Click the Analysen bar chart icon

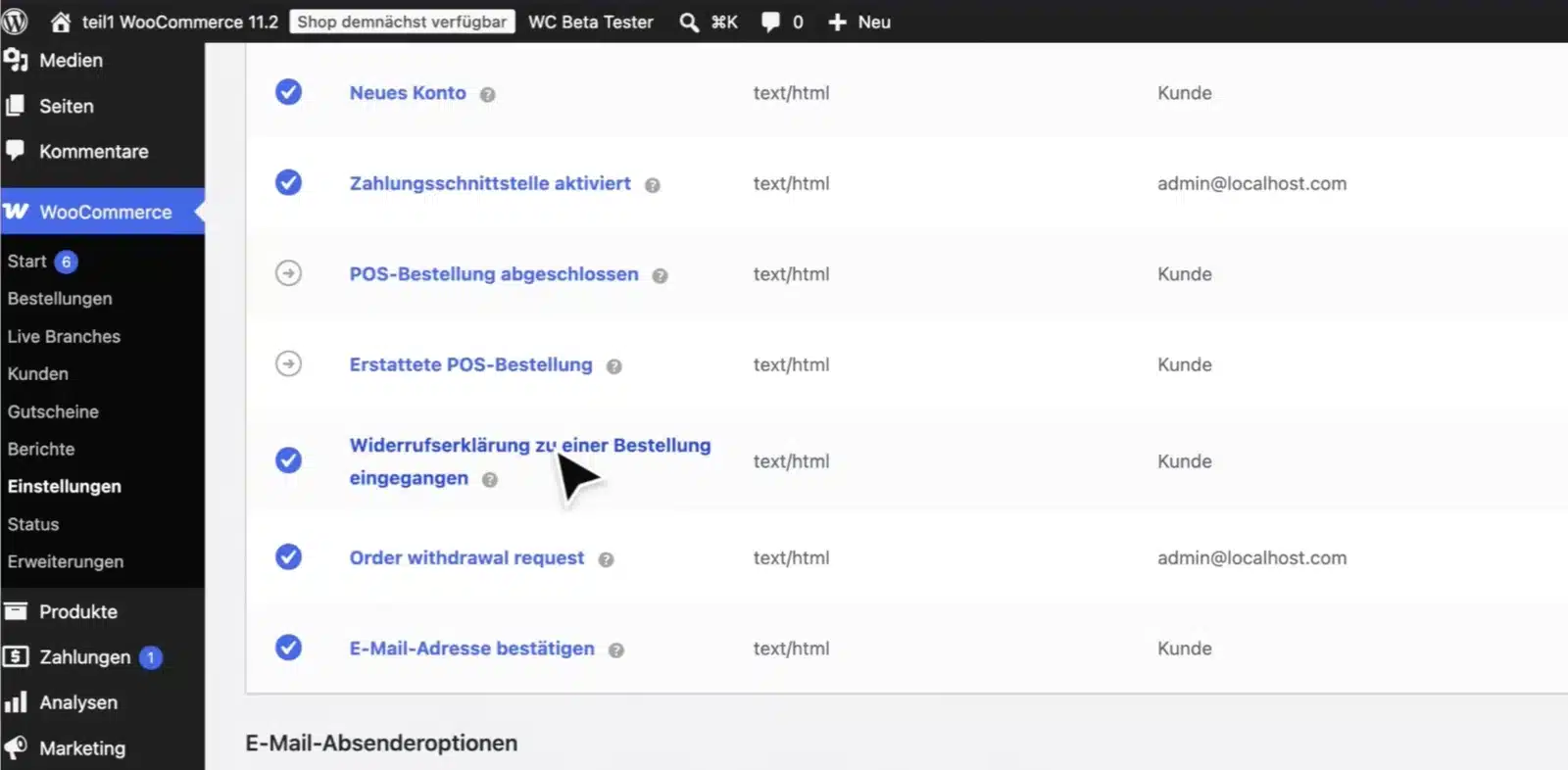(x=16, y=702)
